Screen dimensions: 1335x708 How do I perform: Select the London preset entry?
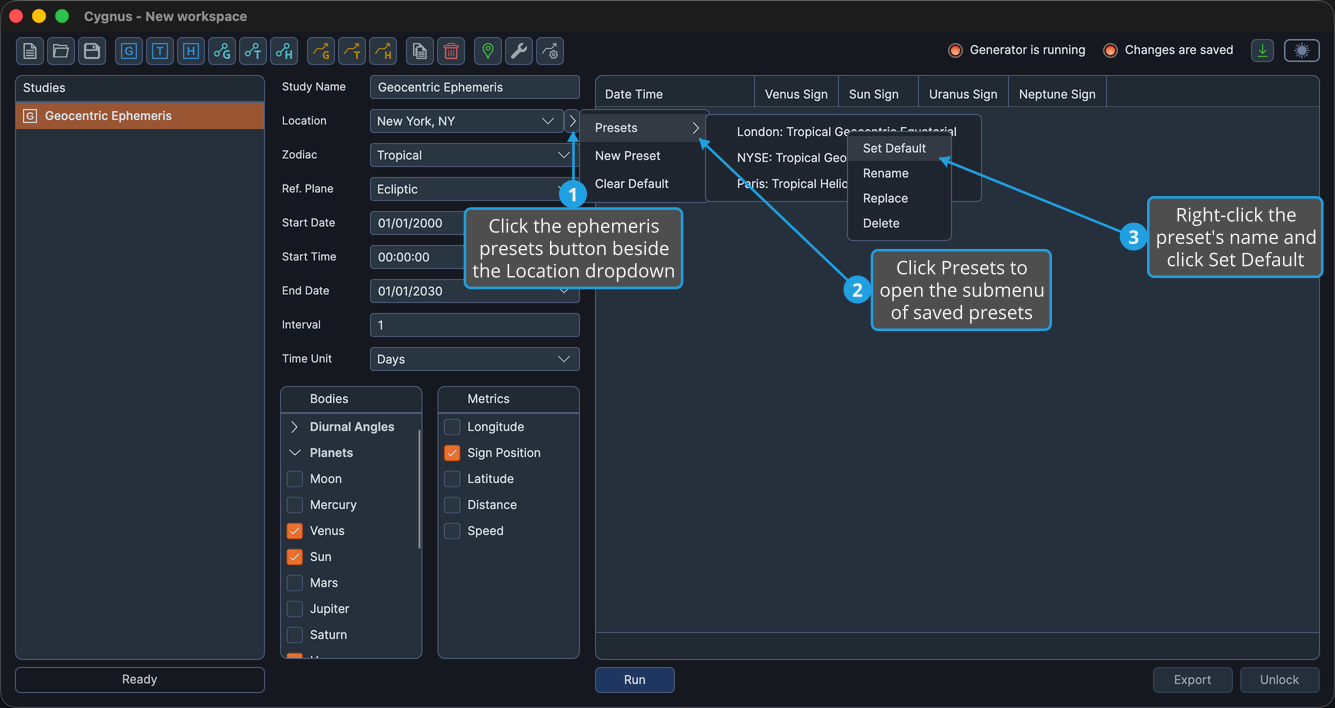[x=843, y=132]
